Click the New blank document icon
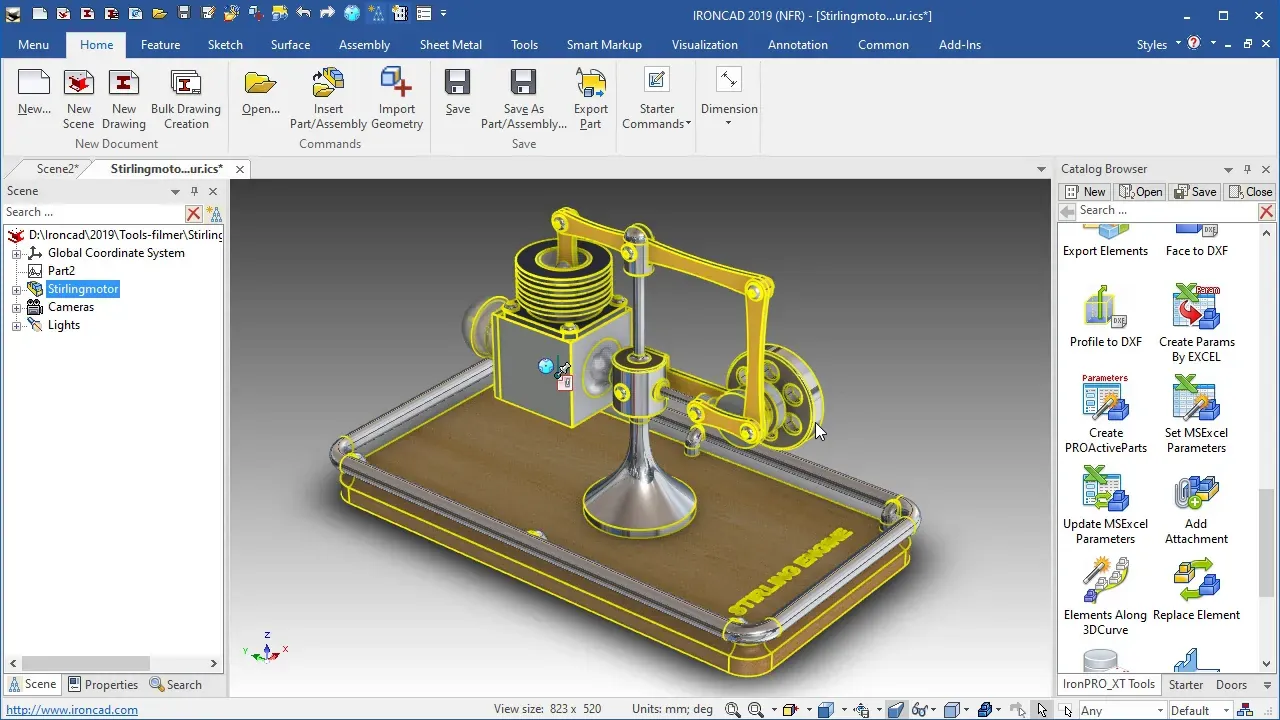The width and height of the screenshot is (1280, 720). tap(34, 83)
